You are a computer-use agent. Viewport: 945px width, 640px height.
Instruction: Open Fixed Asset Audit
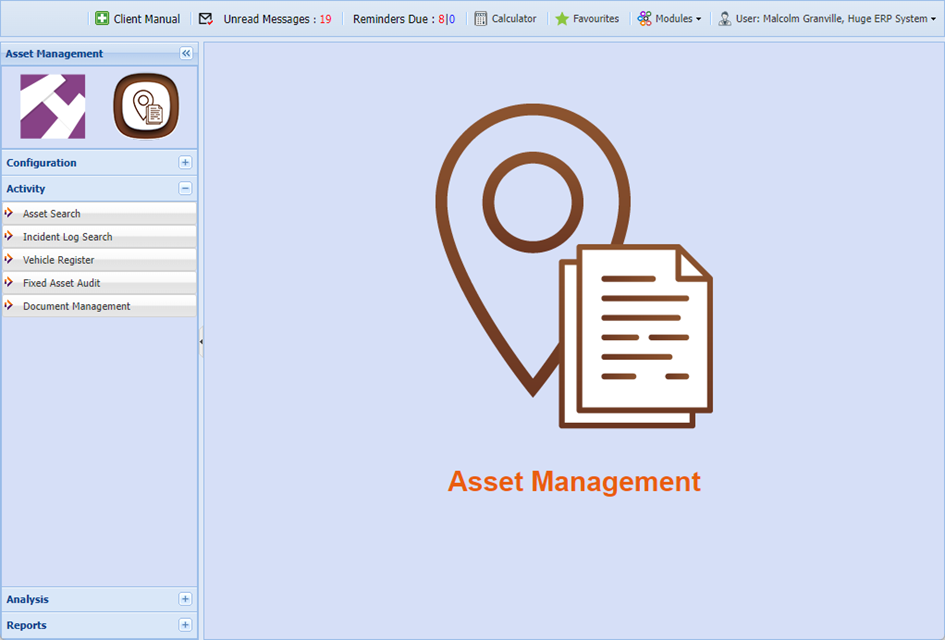coord(99,283)
